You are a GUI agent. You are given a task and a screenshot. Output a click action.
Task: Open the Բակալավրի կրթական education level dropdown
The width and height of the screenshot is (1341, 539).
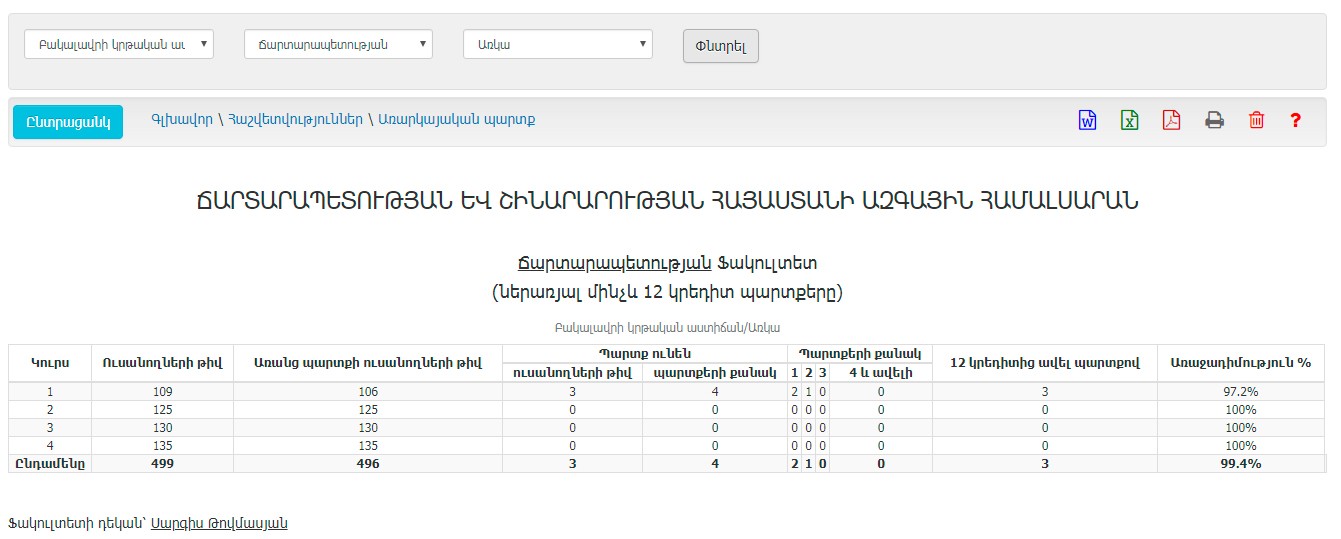[119, 44]
